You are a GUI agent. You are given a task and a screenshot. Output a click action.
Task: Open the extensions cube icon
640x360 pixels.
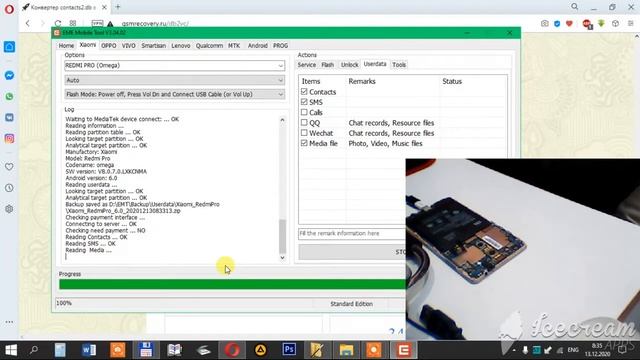pyautogui.click(x=616, y=24)
